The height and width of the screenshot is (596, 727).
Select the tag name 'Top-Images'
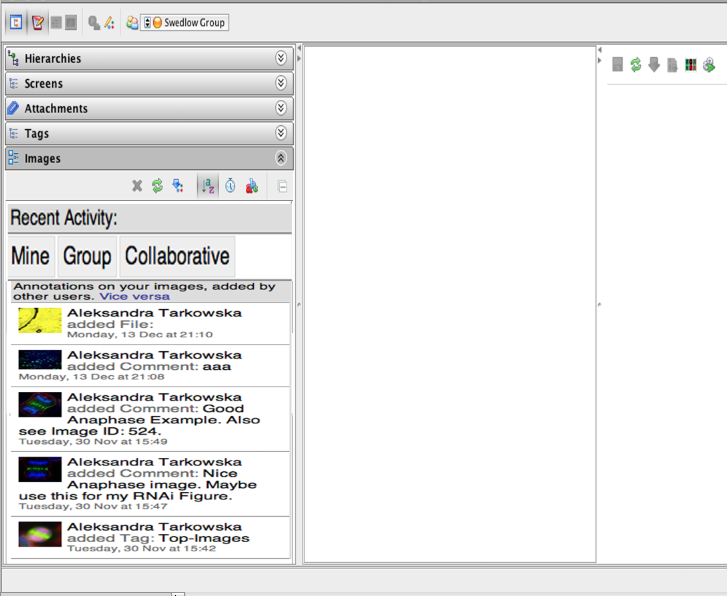[204, 538]
